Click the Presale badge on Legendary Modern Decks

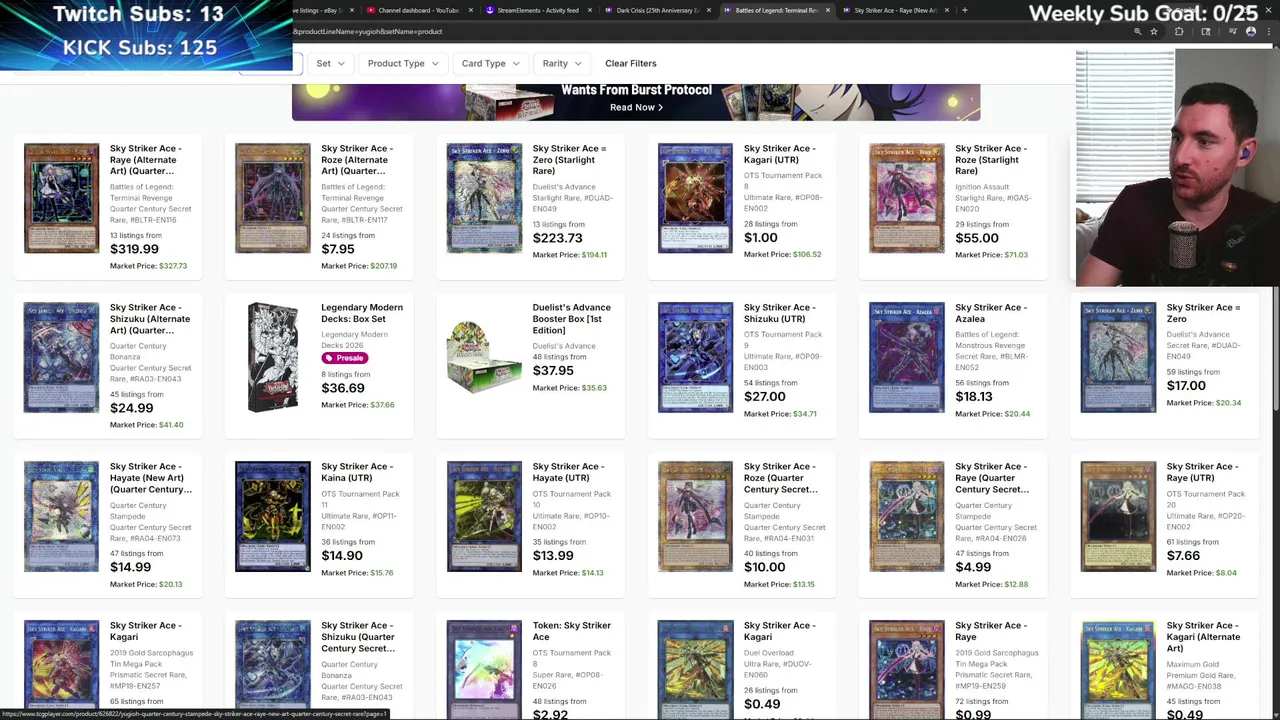(345, 358)
